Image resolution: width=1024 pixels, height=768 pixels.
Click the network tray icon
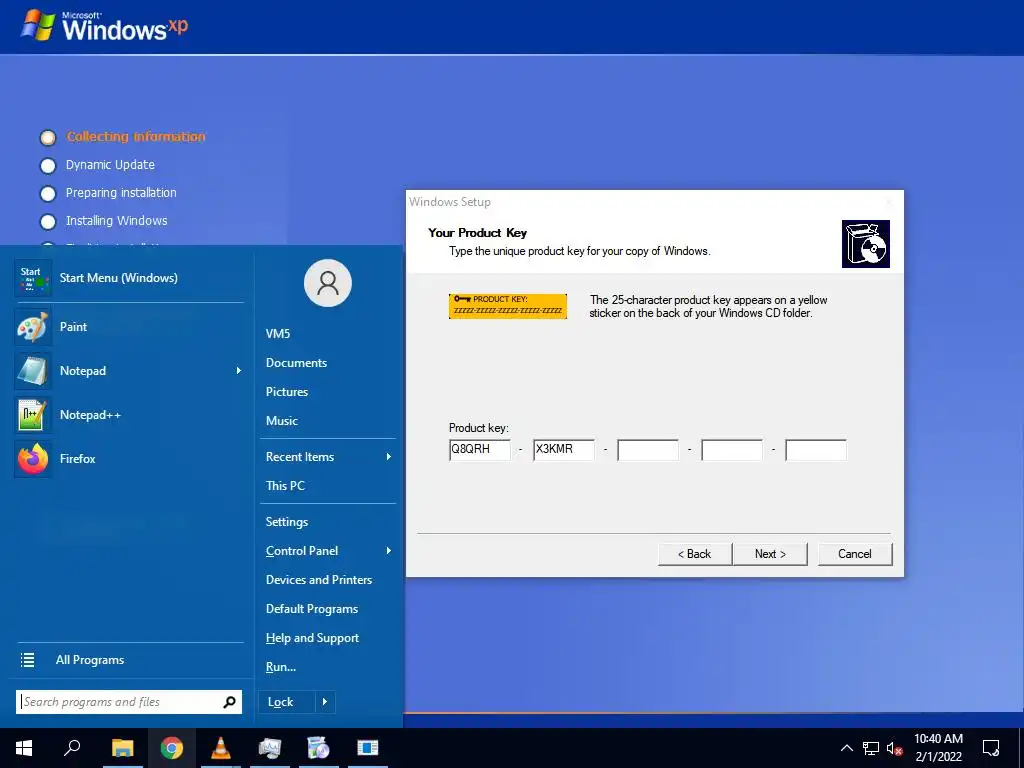(x=871, y=748)
